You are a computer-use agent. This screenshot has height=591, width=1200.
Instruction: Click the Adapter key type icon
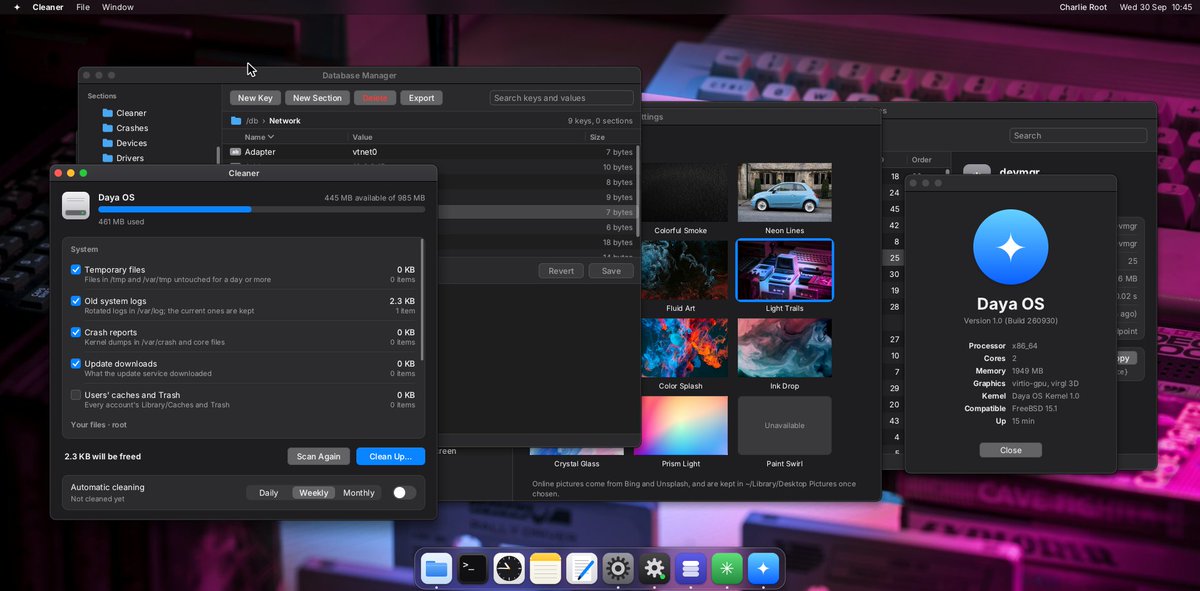tap(235, 152)
